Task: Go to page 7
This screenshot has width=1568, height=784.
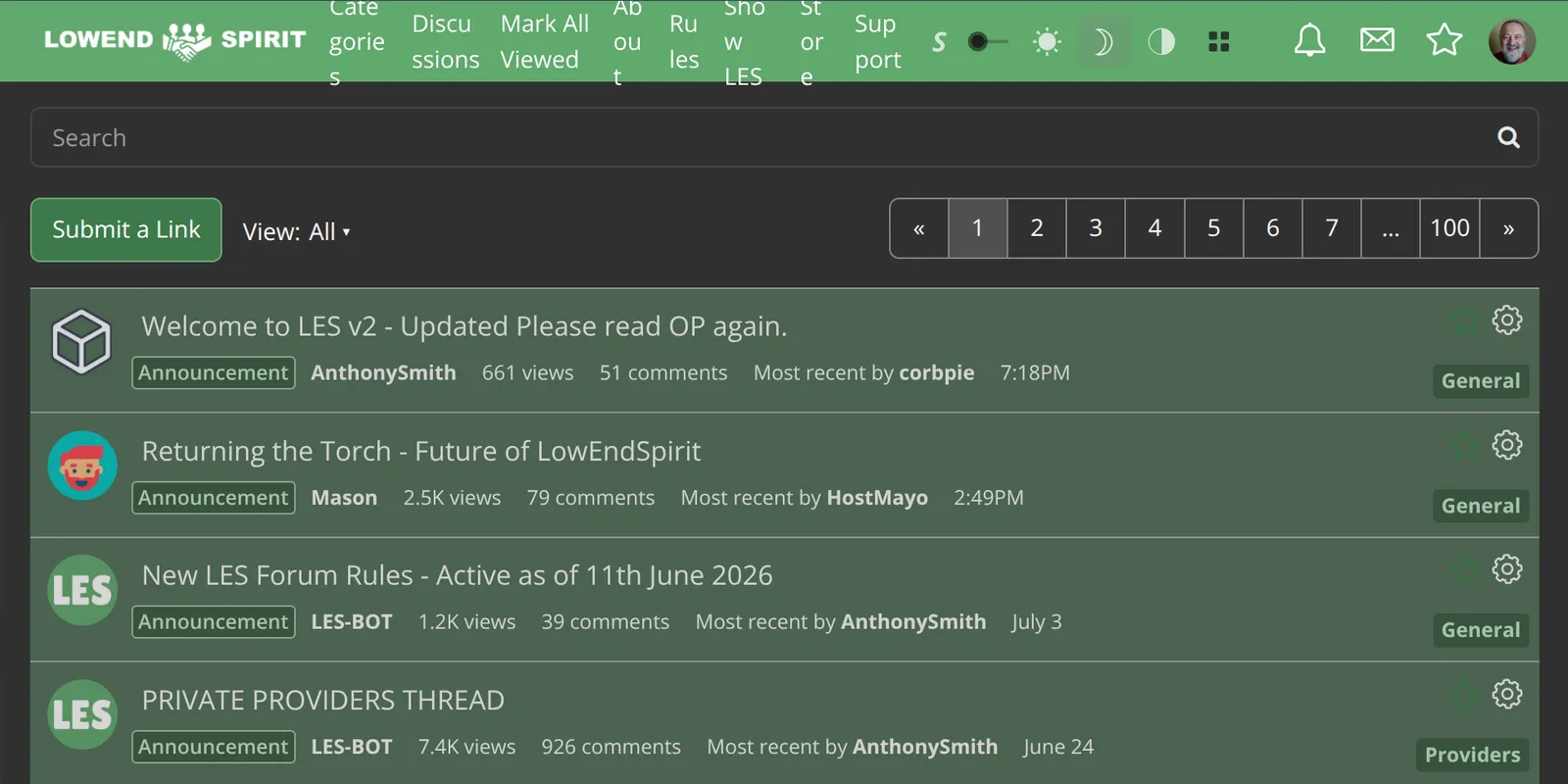Action: click(x=1332, y=228)
